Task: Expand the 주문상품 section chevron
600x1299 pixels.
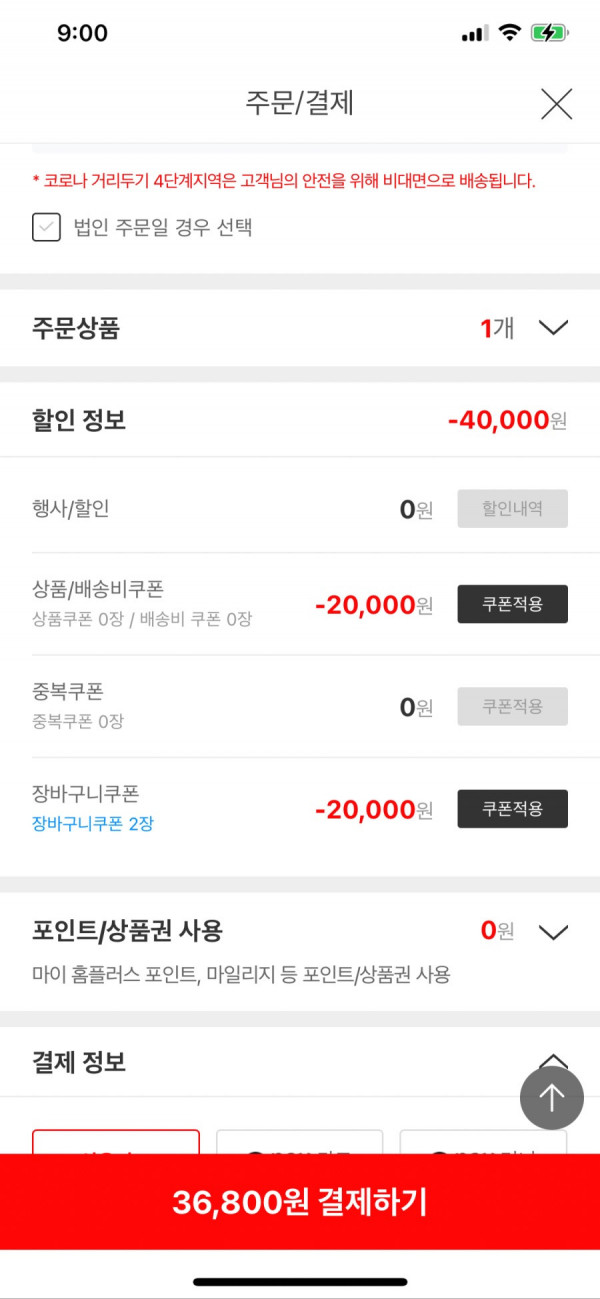Action: 553,328
